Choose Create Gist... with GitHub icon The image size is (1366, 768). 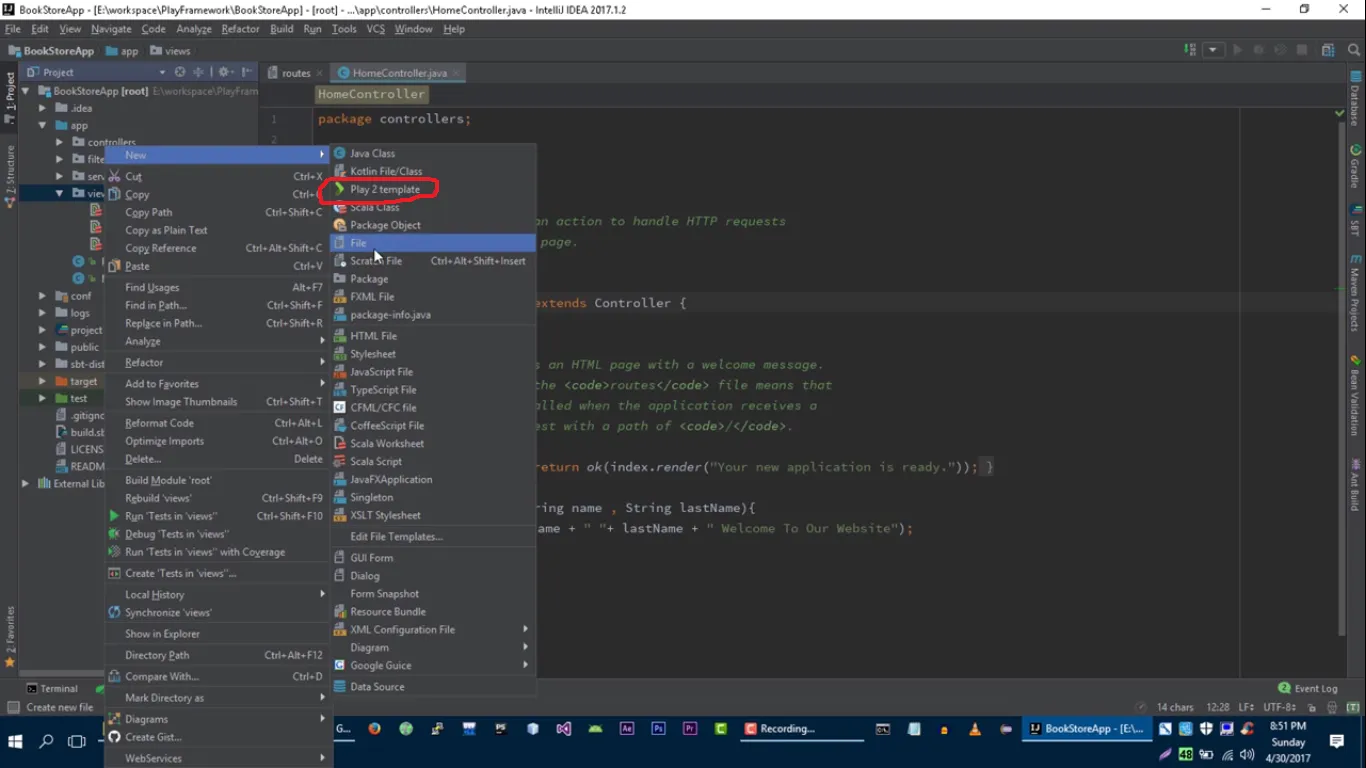pyautogui.click(x=217, y=737)
